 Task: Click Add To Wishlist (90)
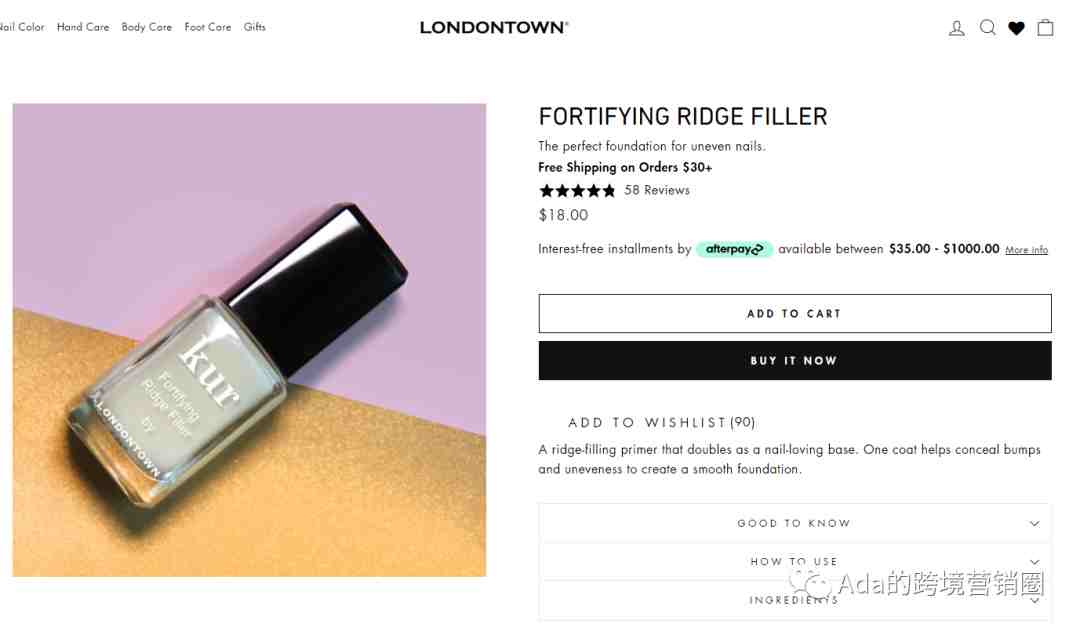coord(661,422)
